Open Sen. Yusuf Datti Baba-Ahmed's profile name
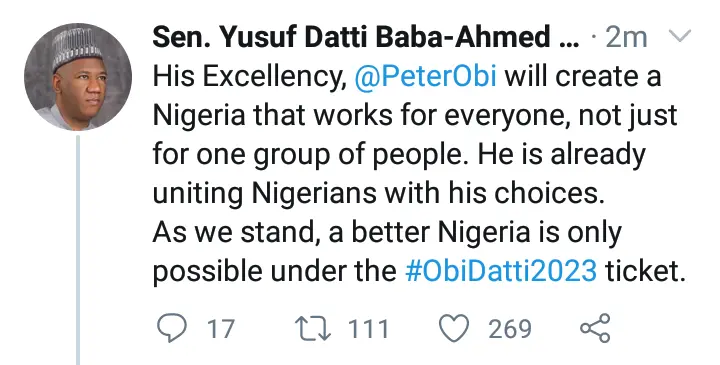The width and height of the screenshot is (720, 365). coord(351,37)
